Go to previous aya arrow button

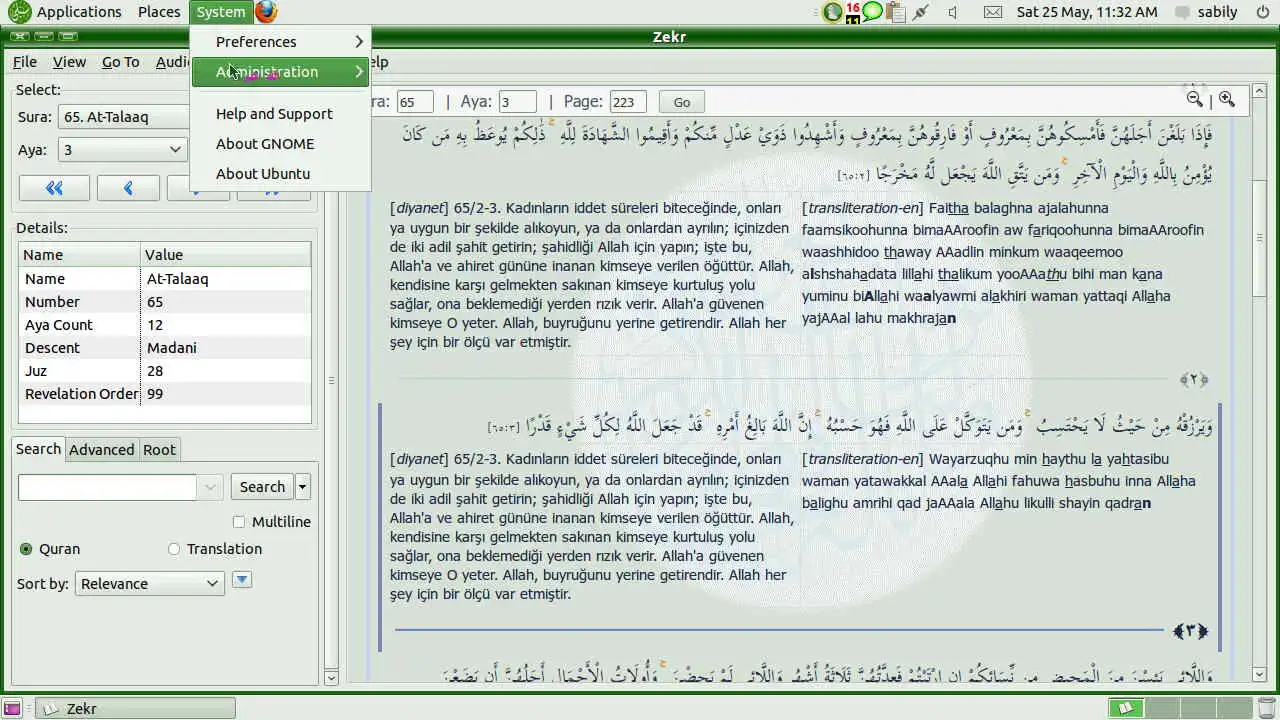128,188
